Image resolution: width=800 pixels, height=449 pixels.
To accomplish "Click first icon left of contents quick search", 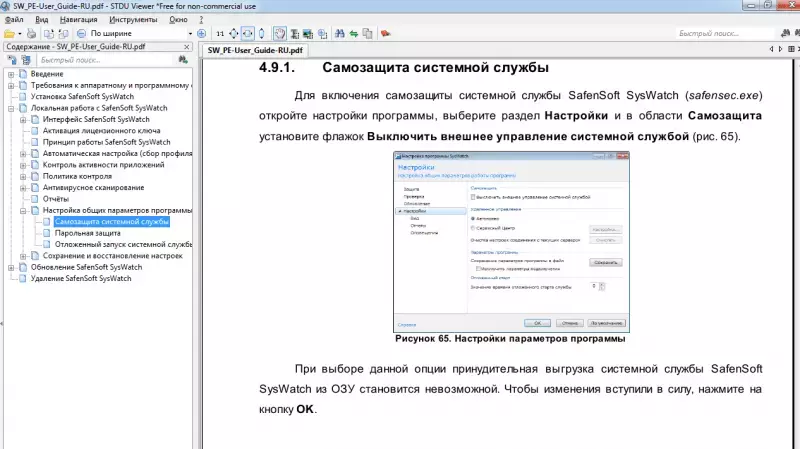I will [x=12, y=60].
